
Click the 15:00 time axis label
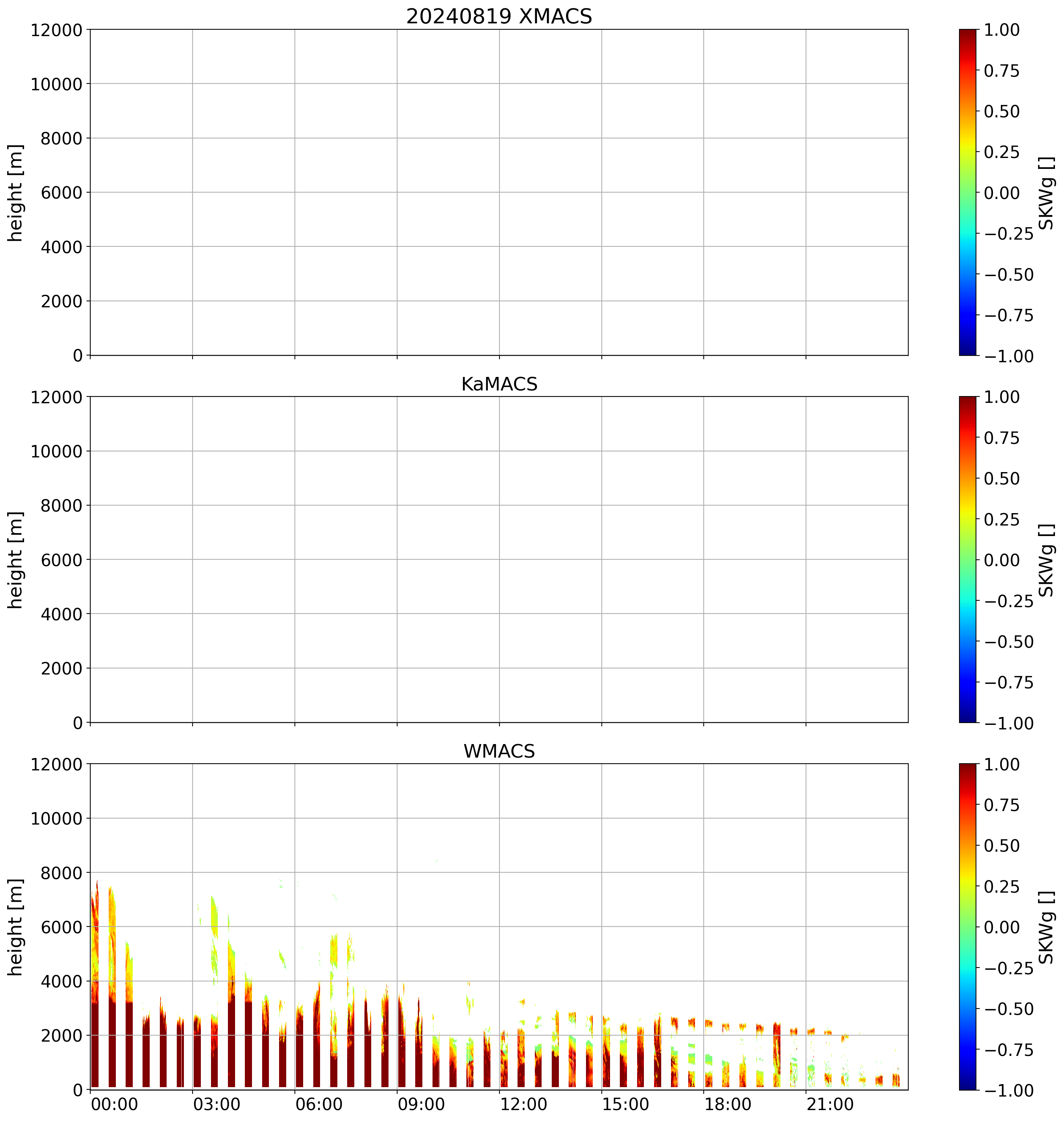click(x=625, y=1104)
